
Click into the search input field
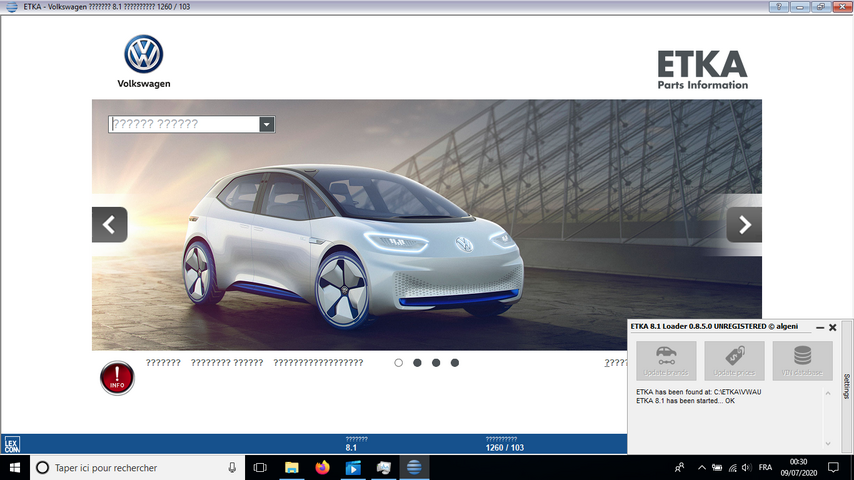pos(184,124)
